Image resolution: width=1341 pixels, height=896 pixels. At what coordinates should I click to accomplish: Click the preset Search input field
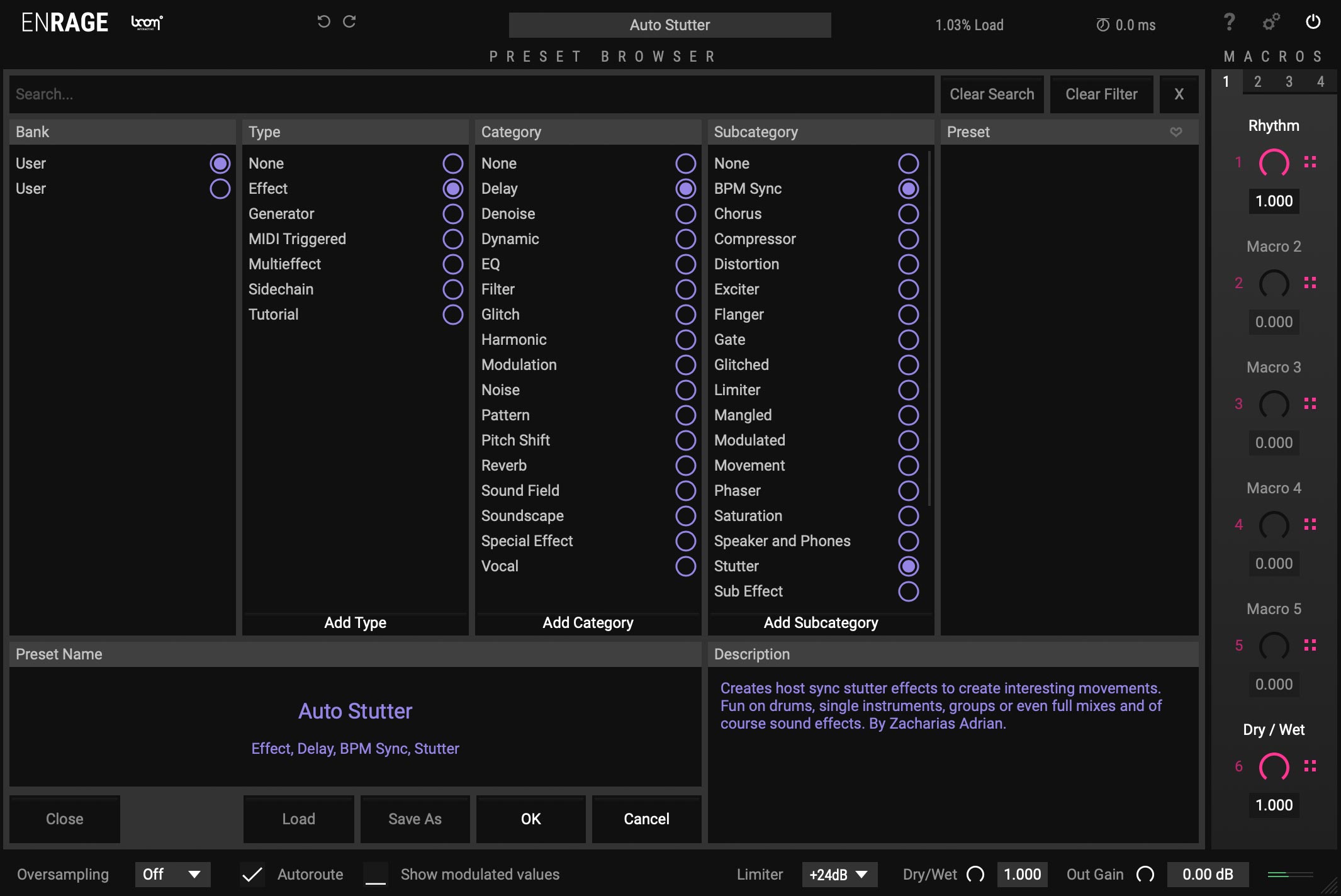click(471, 94)
